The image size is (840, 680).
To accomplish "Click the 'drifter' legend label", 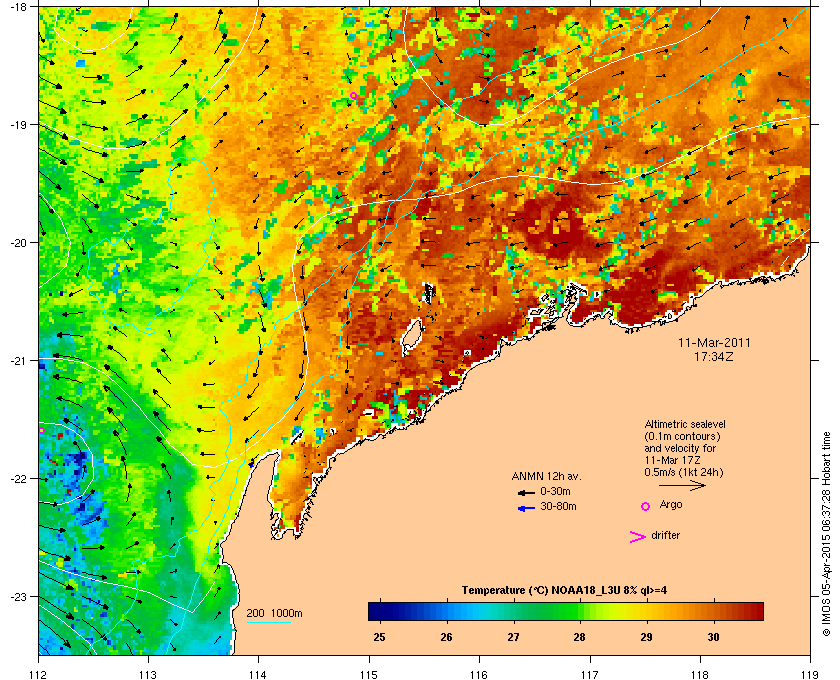I will click(x=665, y=535).
